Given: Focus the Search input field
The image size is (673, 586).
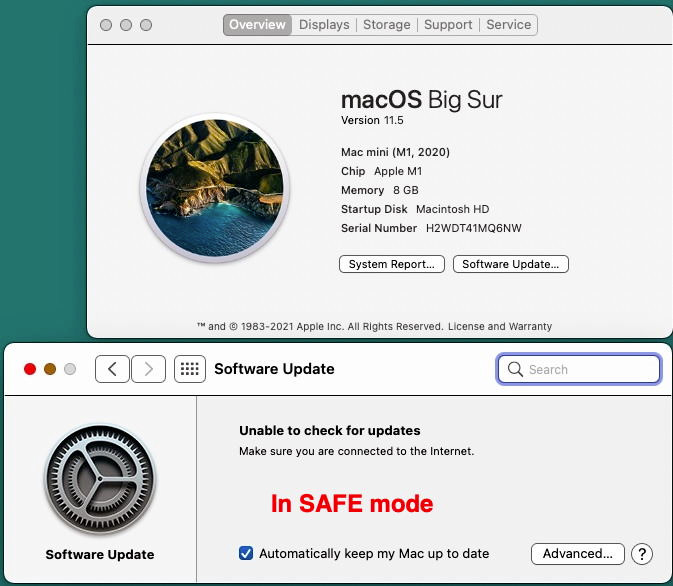Looking at the screenshot, I should click(579, 369).
